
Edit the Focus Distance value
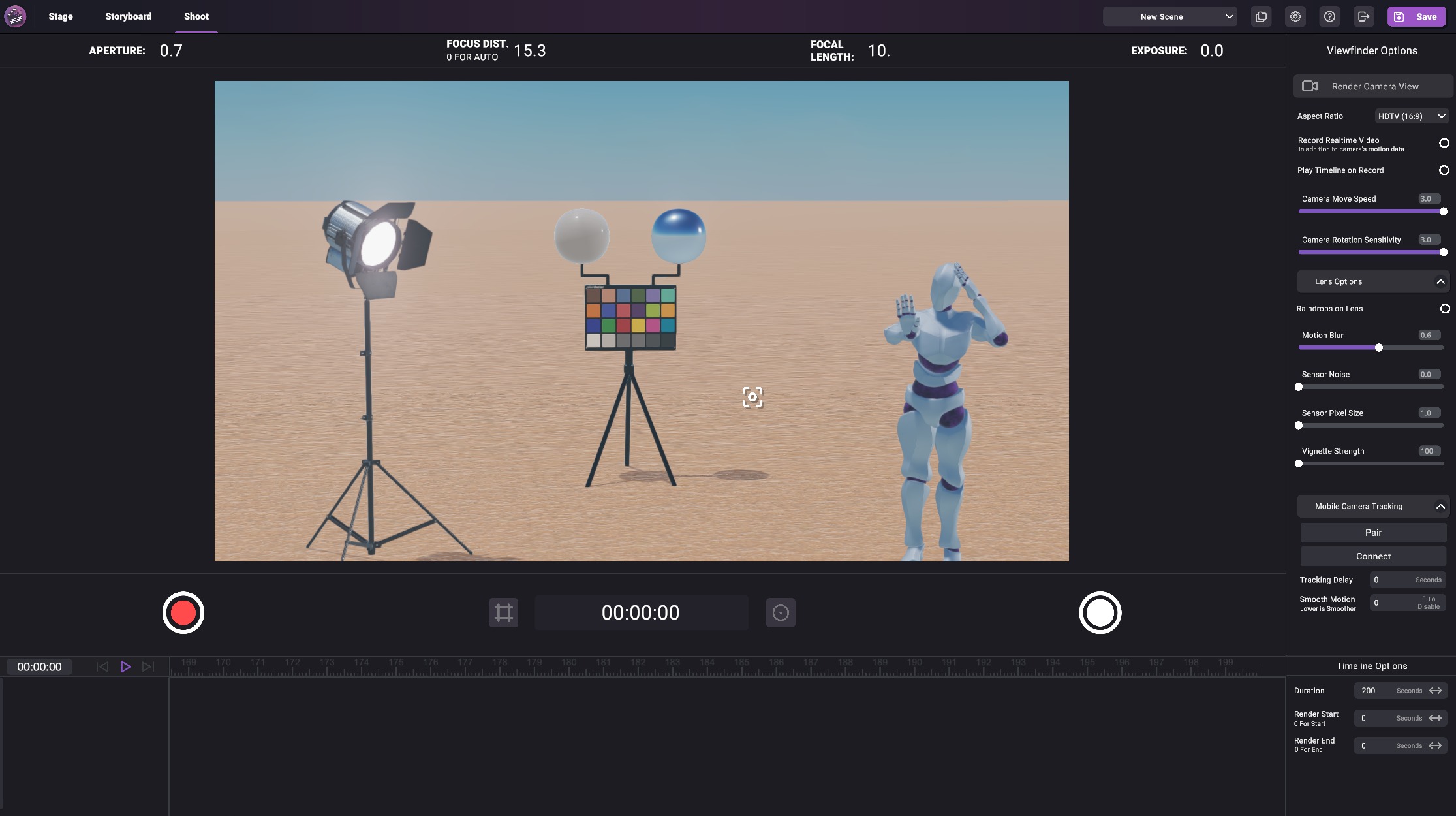(530, 51)
